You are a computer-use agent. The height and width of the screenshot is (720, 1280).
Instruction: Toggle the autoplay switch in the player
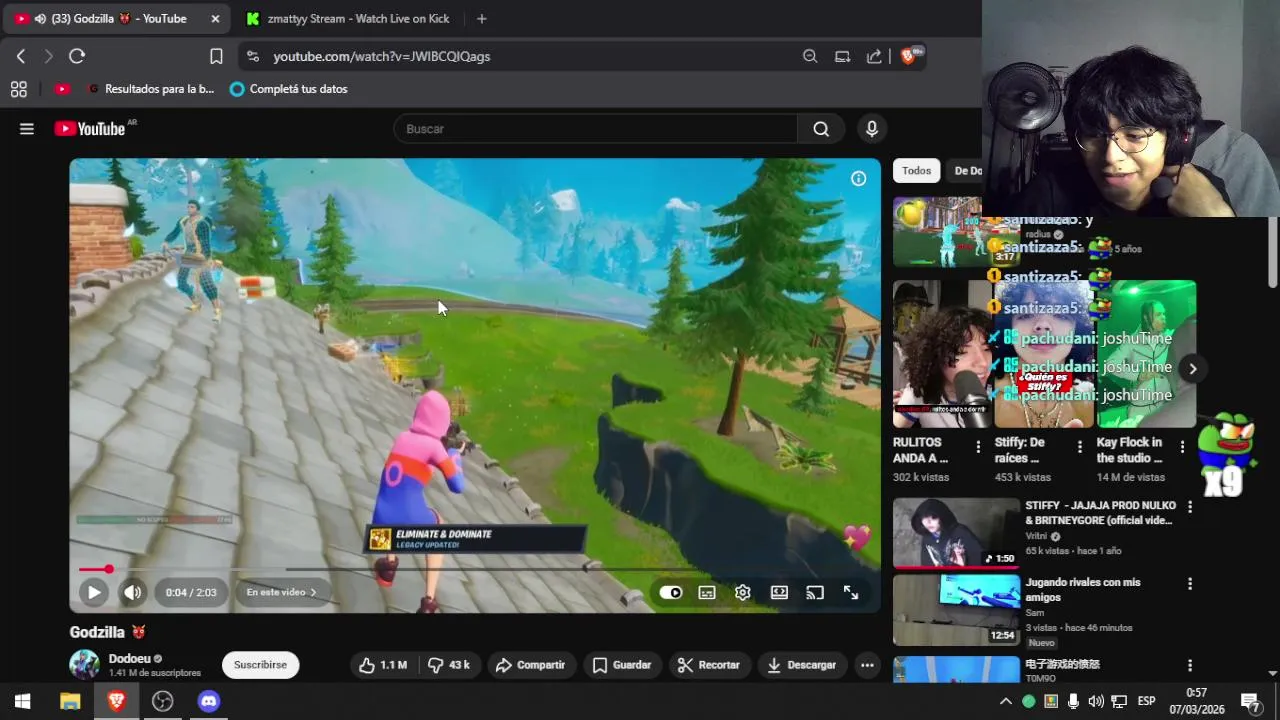point(671,592)
